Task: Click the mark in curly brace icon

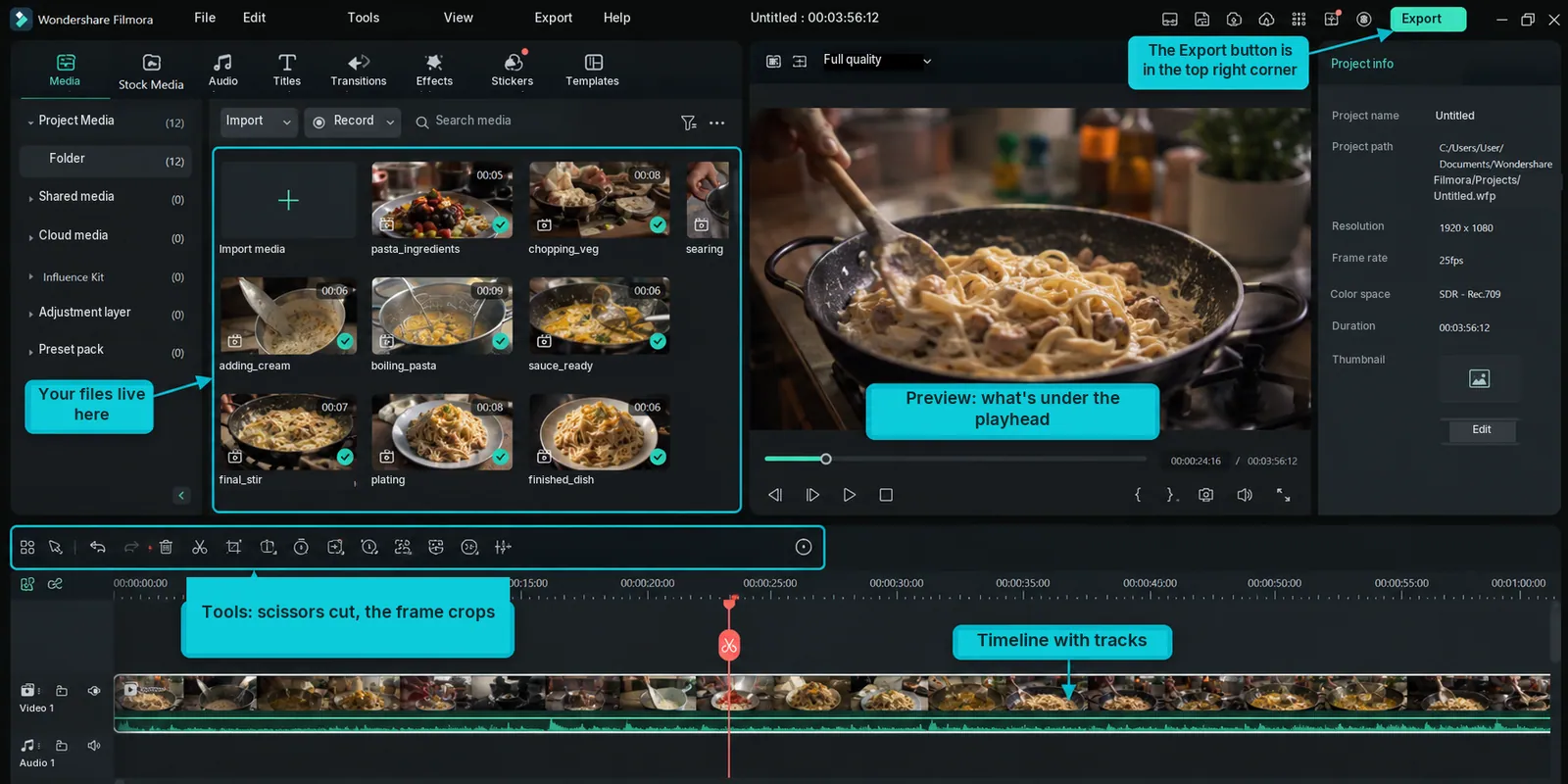Action: [1138, 495]
